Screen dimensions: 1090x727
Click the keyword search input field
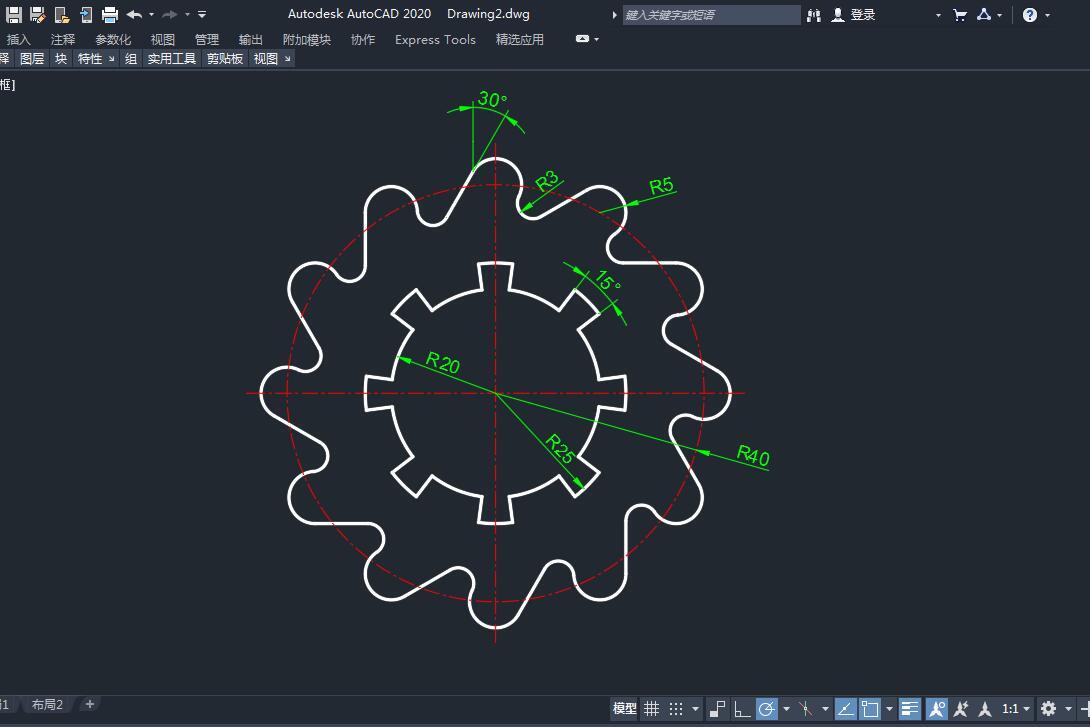pyautogui.click(x=710, y=15)
